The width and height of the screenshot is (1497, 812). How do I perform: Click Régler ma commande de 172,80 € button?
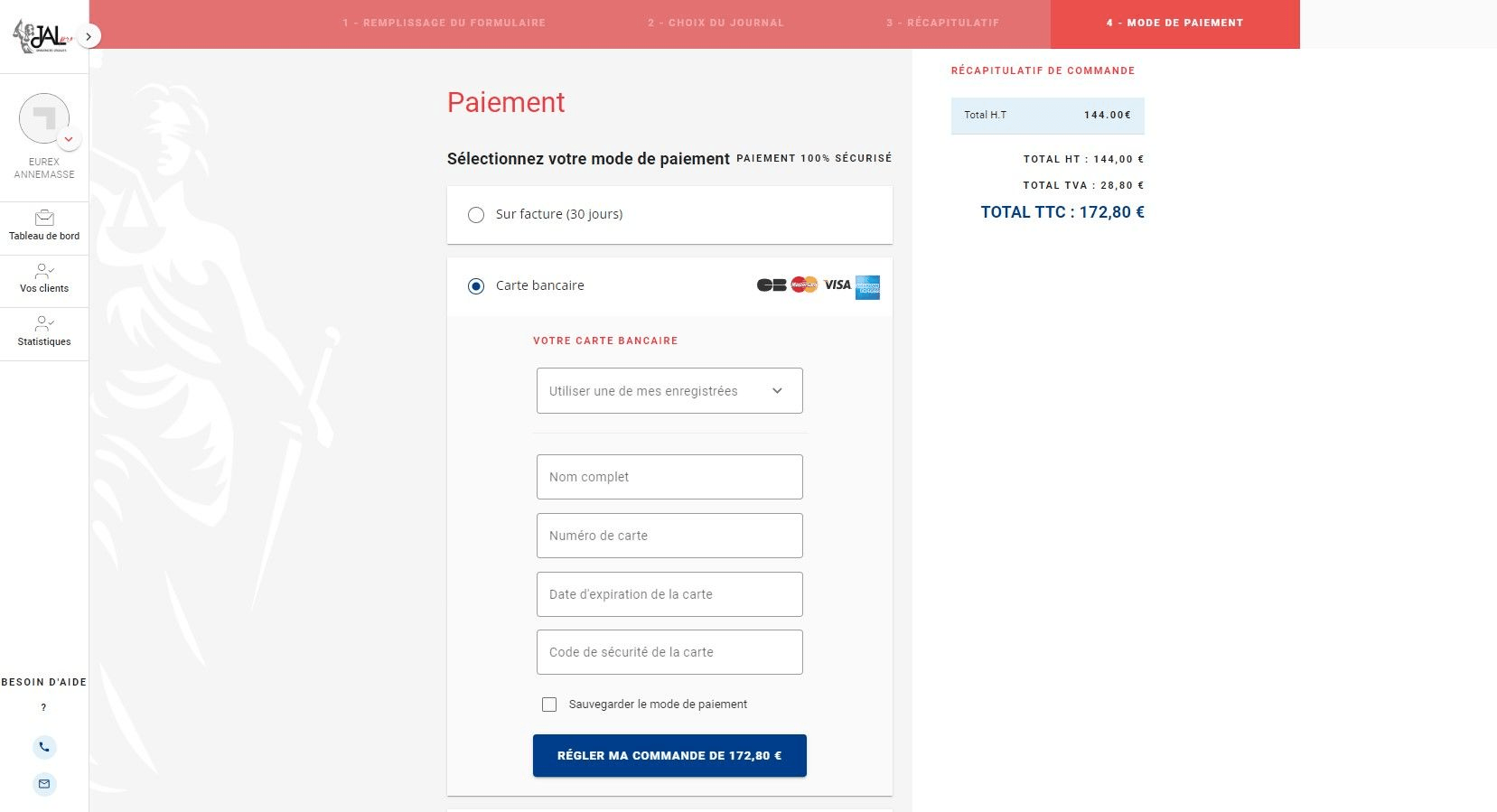(x=669, y=756)
